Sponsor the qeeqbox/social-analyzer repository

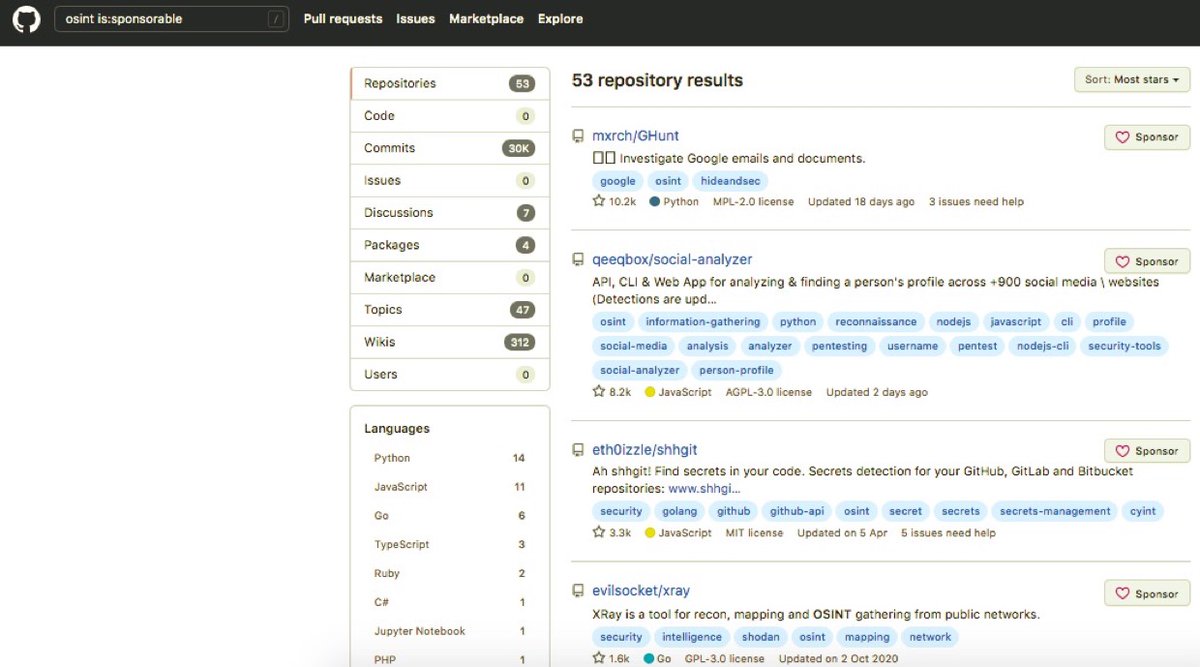[x=1147, y=261]
